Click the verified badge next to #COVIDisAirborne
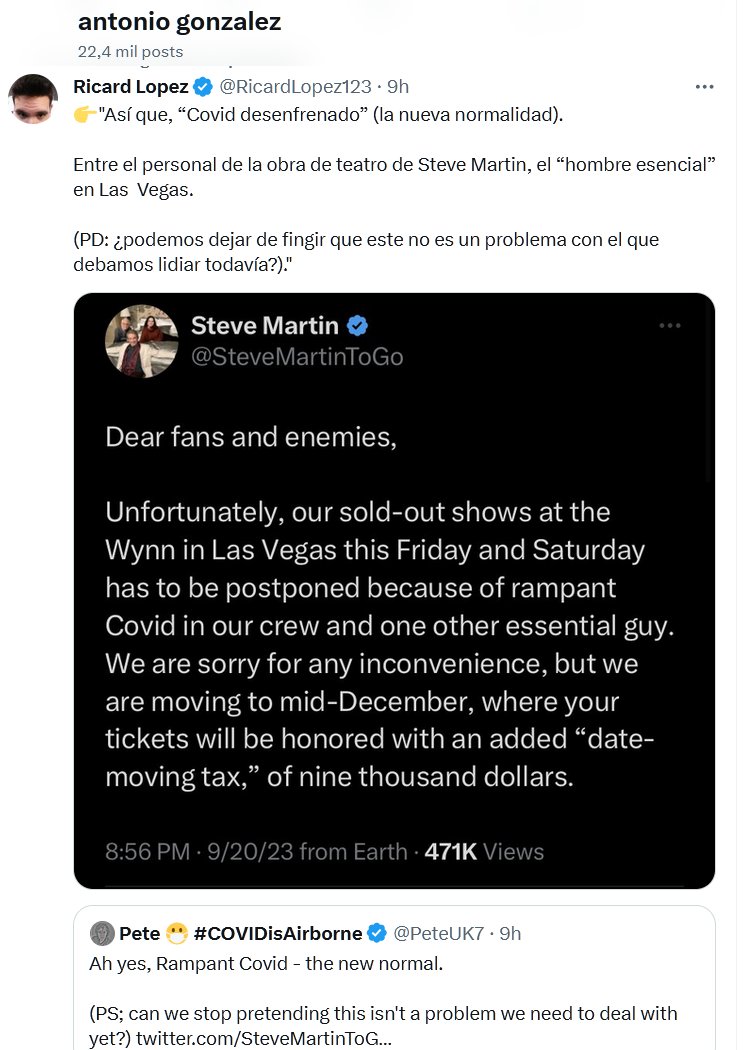Screen dimensions: 750x1050 tap(377, 933)
